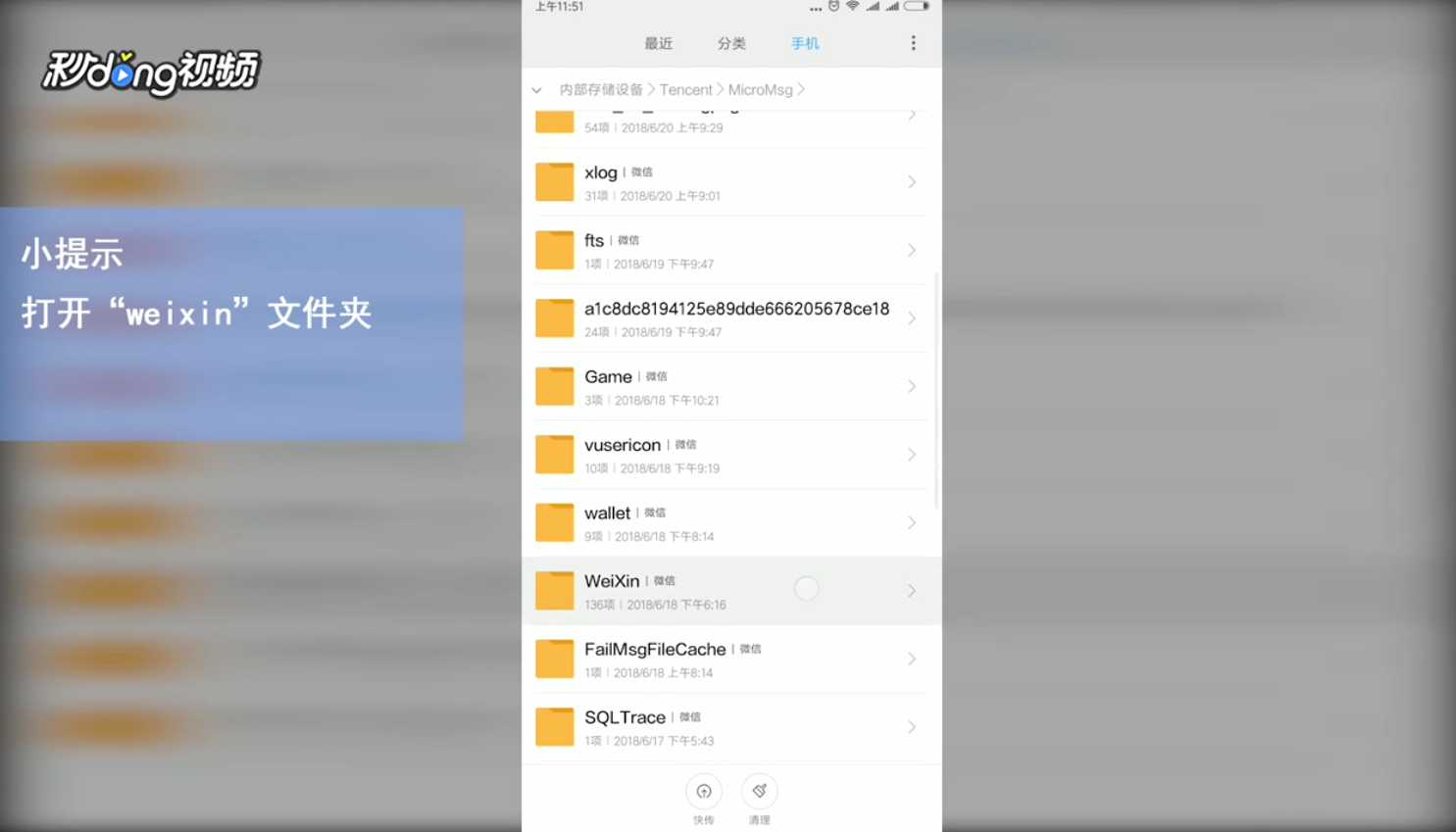Open the a1c8dc8194125e89dde666205678ce18 folder icon

click(x=554, y=318)
